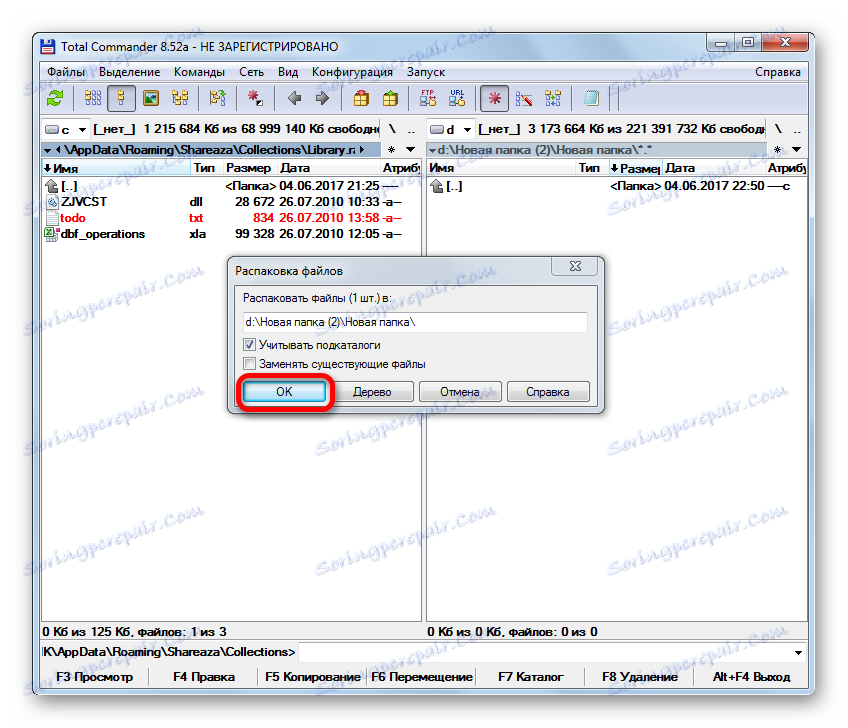Confirm unpacking with the OK button

point(284,392)
